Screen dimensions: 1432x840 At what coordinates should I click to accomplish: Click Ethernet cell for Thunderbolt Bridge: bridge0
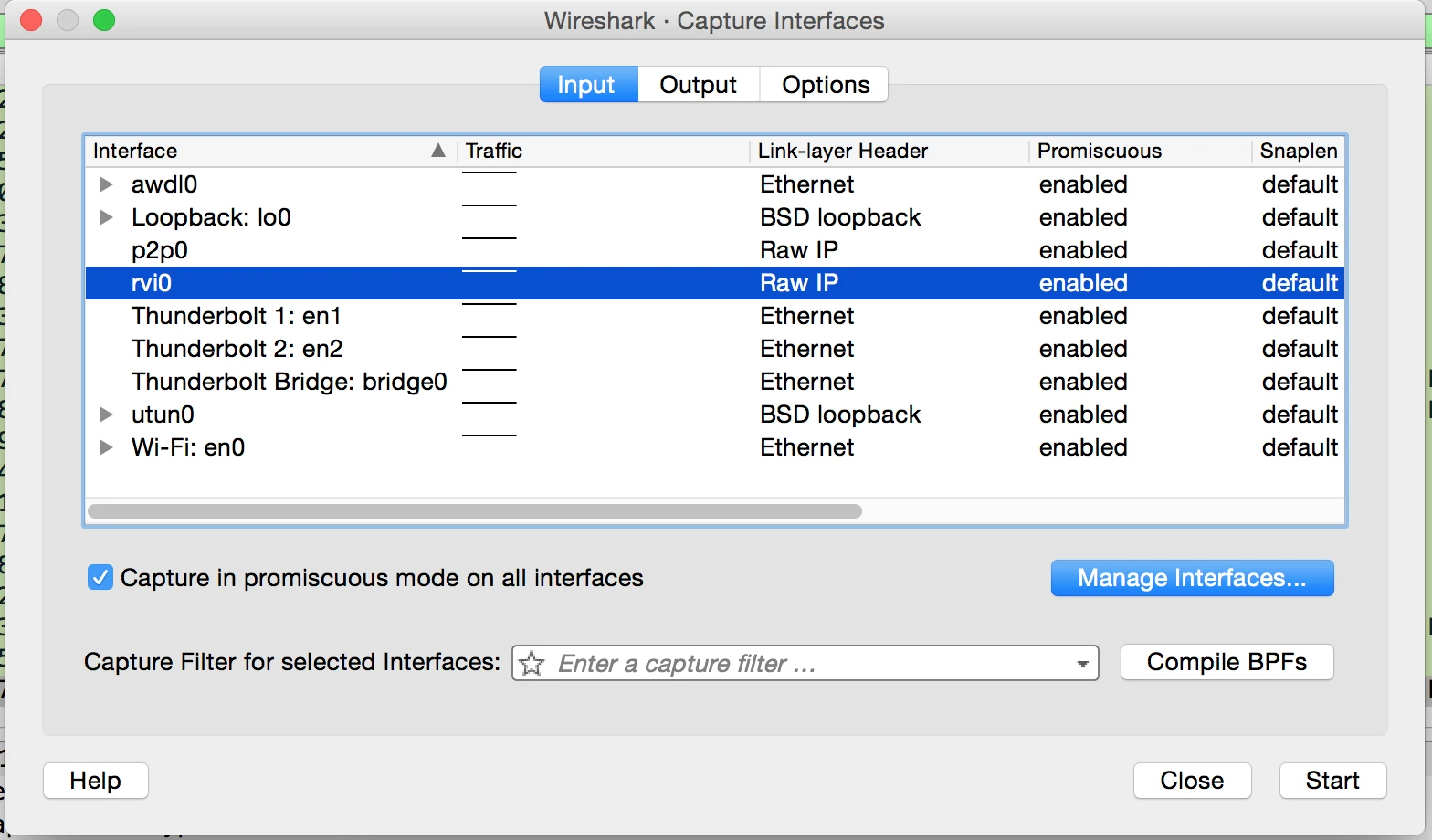(807, 382)
